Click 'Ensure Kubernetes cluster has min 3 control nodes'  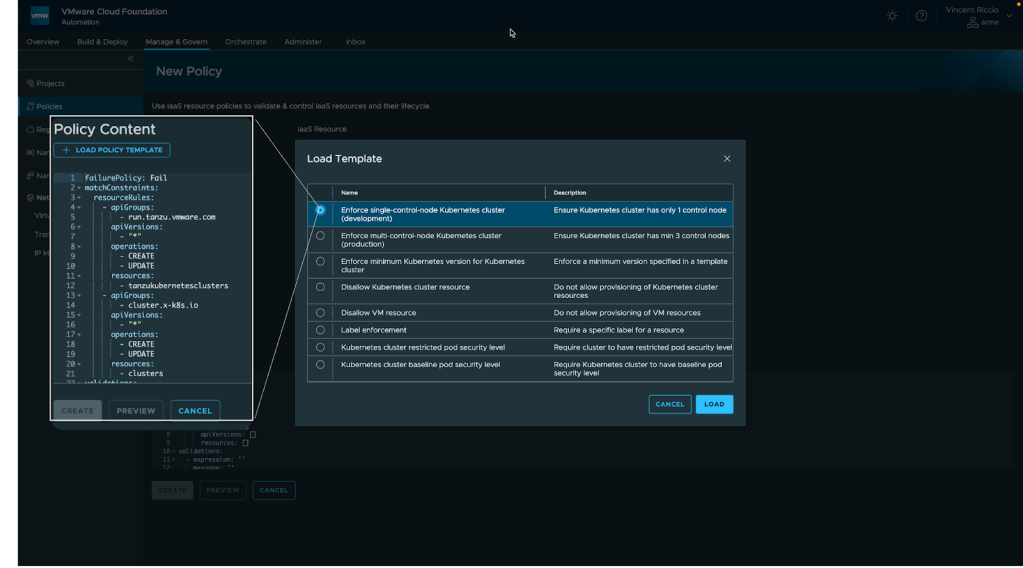click(x=641, y=235)
